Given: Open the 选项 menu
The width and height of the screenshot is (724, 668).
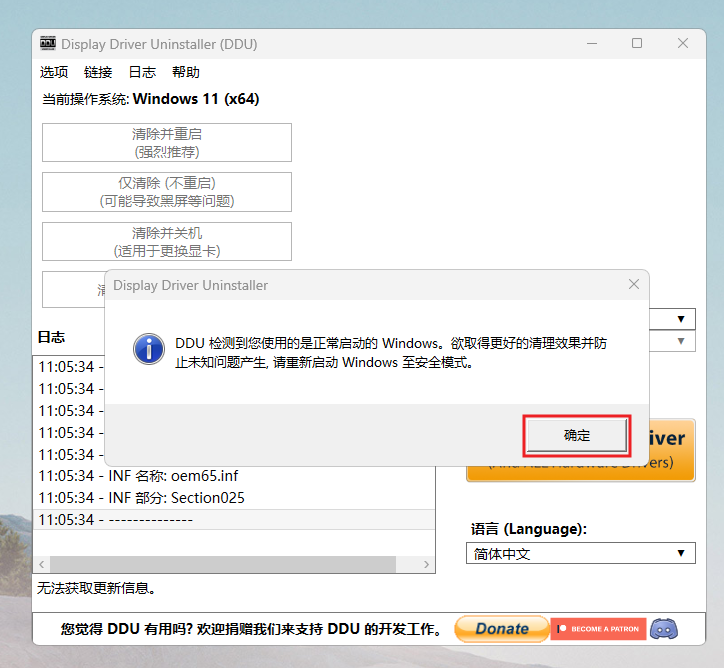Looking at the screenshot, I should (54, 72).
